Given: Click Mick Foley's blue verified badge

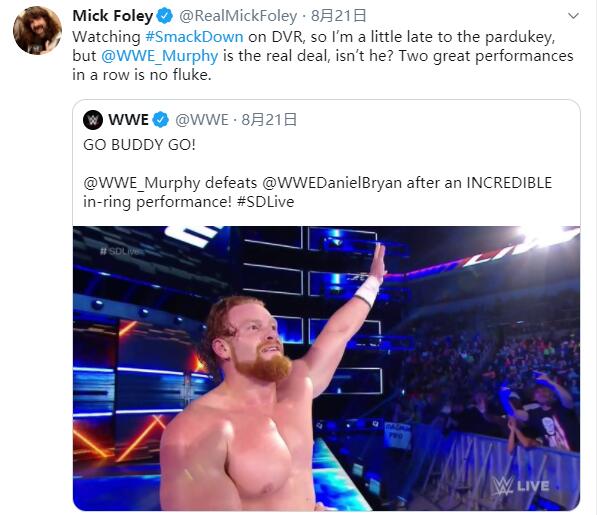Looking at the screenshot, I should [x=165, y=16].
